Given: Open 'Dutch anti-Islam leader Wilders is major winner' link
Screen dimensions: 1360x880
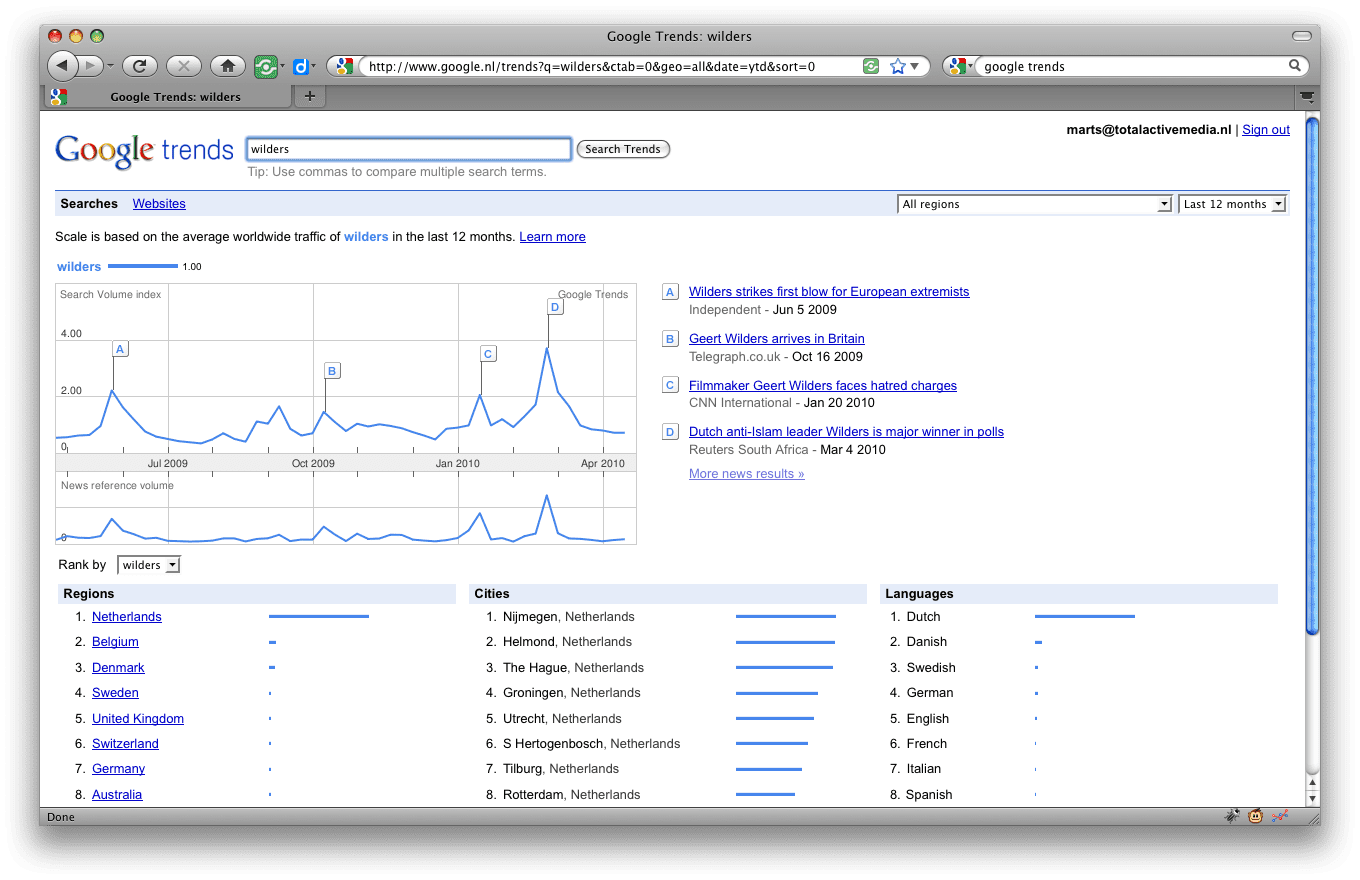Looking at the screenshot, I should 846,432.
